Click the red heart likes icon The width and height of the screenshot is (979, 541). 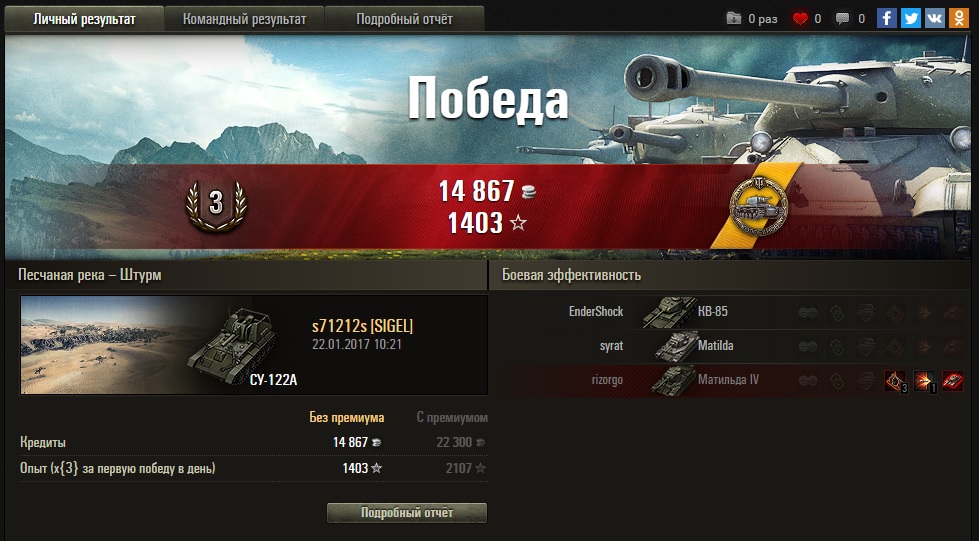pyautogui.click(x=800, y=19)
